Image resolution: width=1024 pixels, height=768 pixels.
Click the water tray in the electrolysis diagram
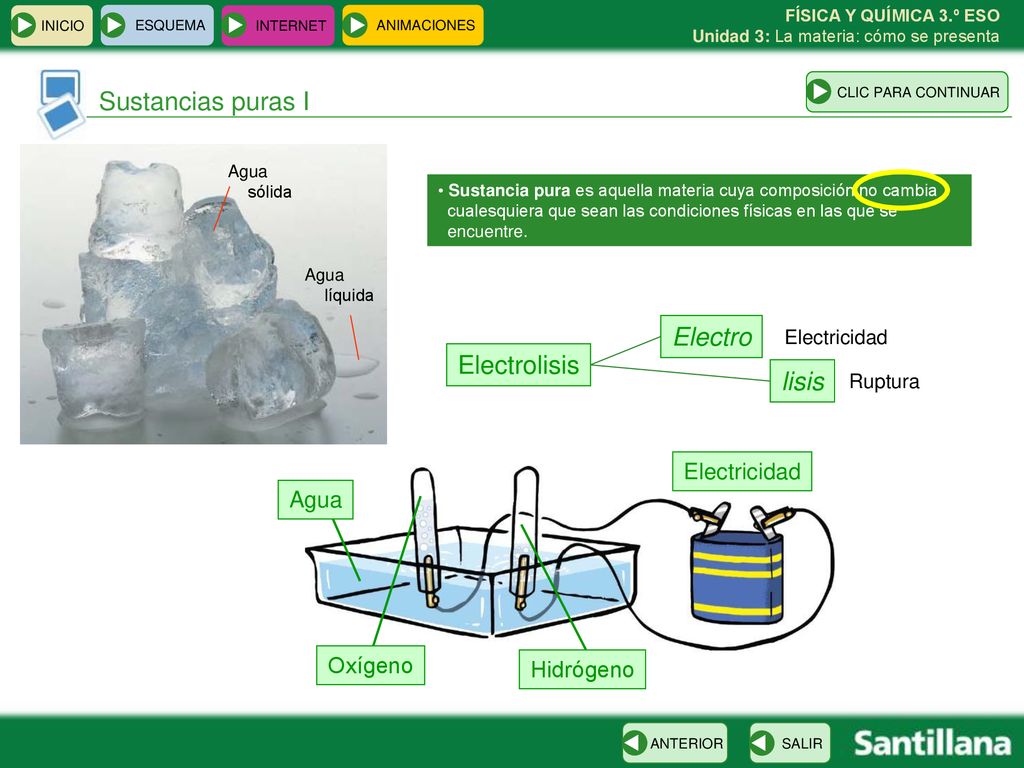coord(472,581)
